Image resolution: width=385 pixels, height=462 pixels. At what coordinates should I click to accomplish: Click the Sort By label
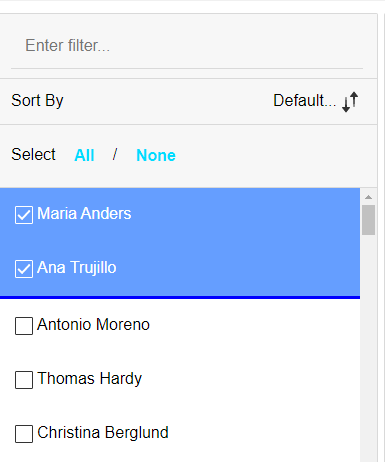(x=37, y=100)
